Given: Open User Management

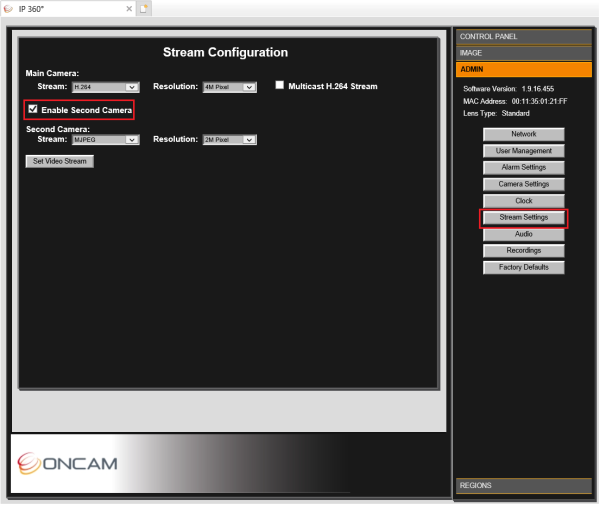Looking at the screenshot, I should pos(523,151).
